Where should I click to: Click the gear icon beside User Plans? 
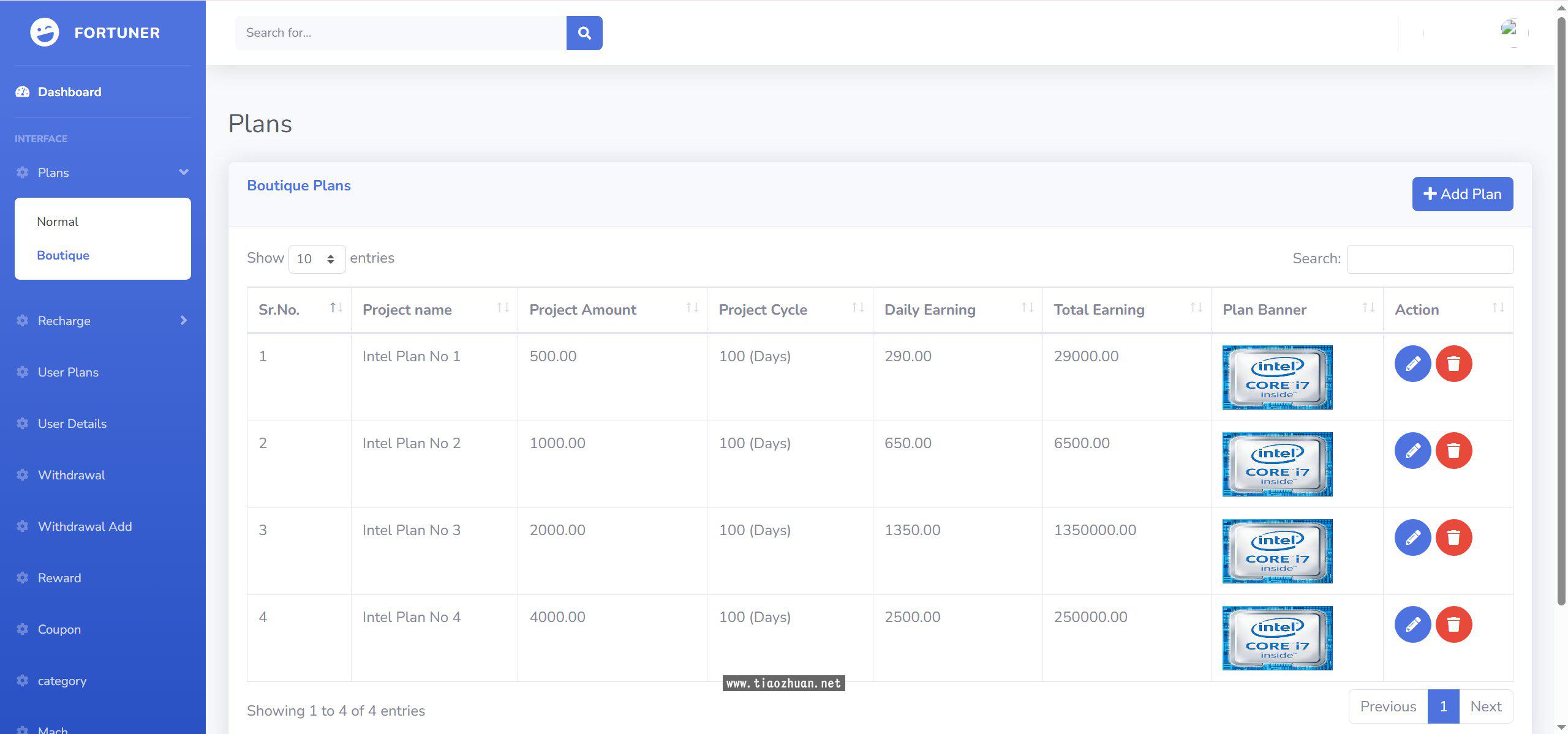[x=23, y=372]
